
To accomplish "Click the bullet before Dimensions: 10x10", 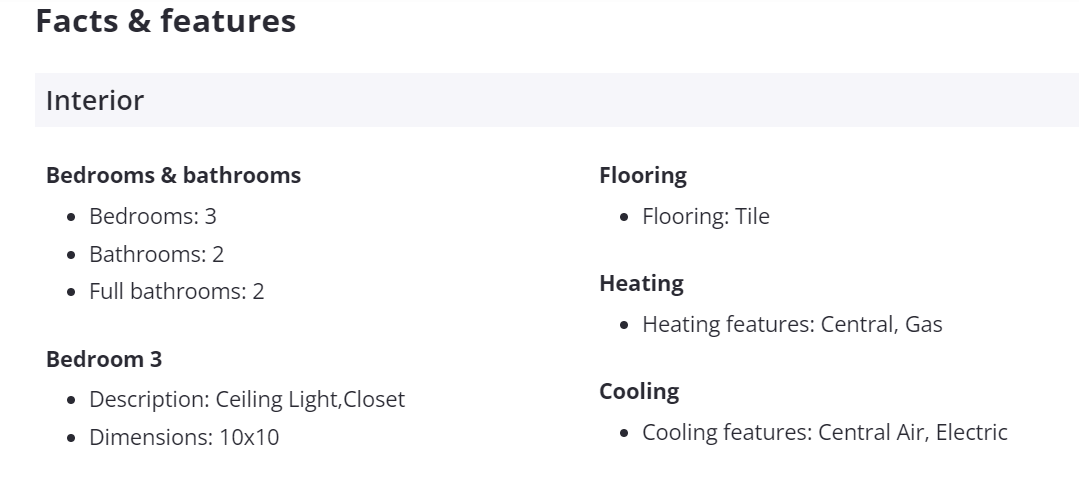I will [x=72, y=438].
